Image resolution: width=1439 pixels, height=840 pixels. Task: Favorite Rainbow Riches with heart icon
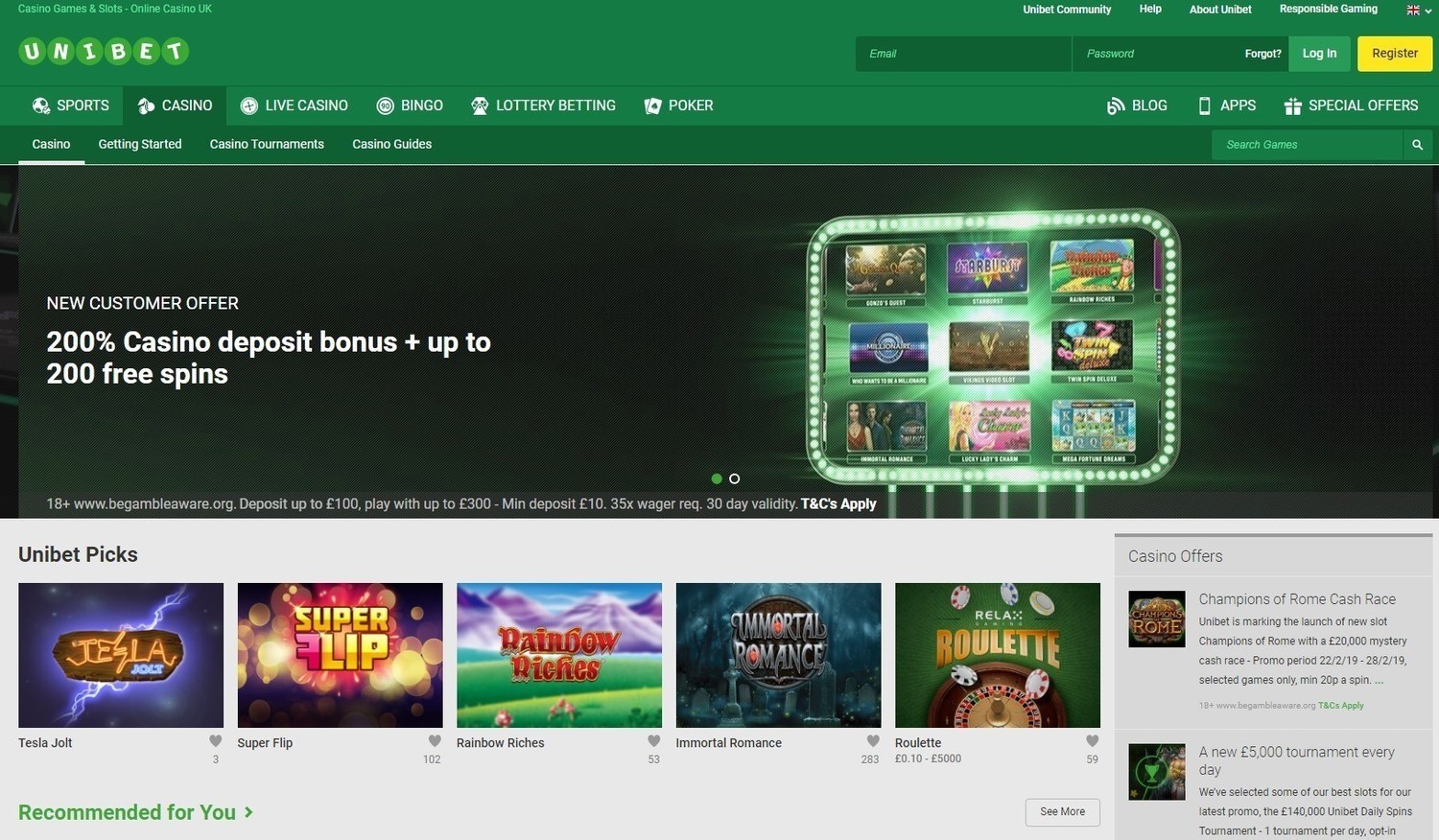[654, 741]
